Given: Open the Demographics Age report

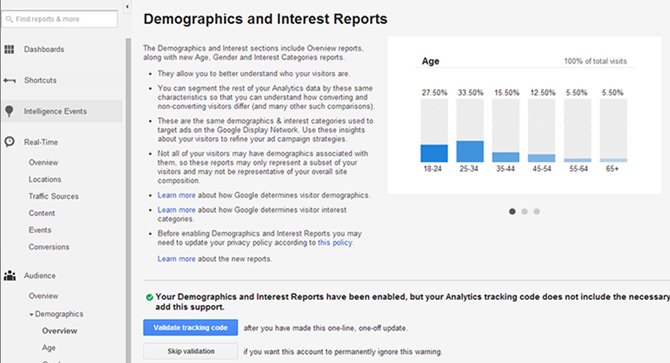Looking at the screenshot, I should pyautogui.click(x=49, y=348).
